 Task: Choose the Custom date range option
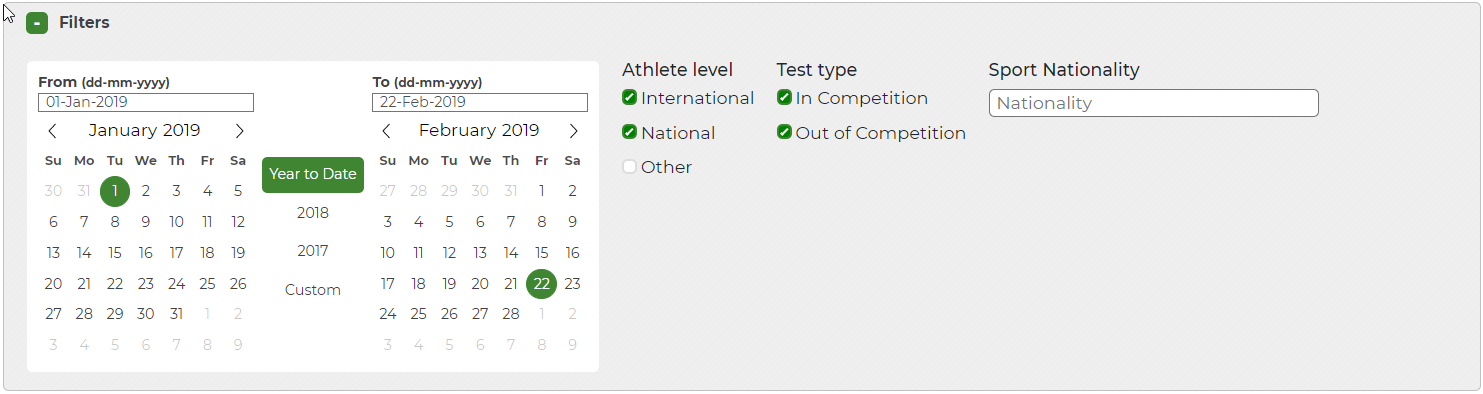[x=313, y=290]
